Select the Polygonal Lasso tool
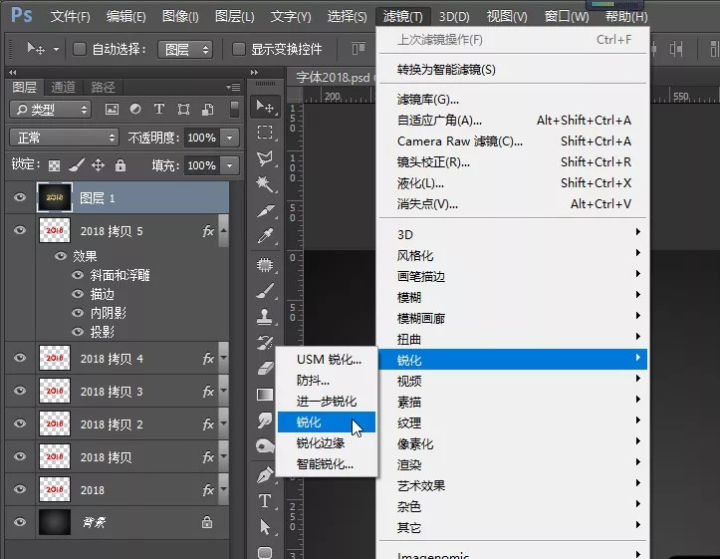Viewport: 720px width, 559px height. point(265,158)
